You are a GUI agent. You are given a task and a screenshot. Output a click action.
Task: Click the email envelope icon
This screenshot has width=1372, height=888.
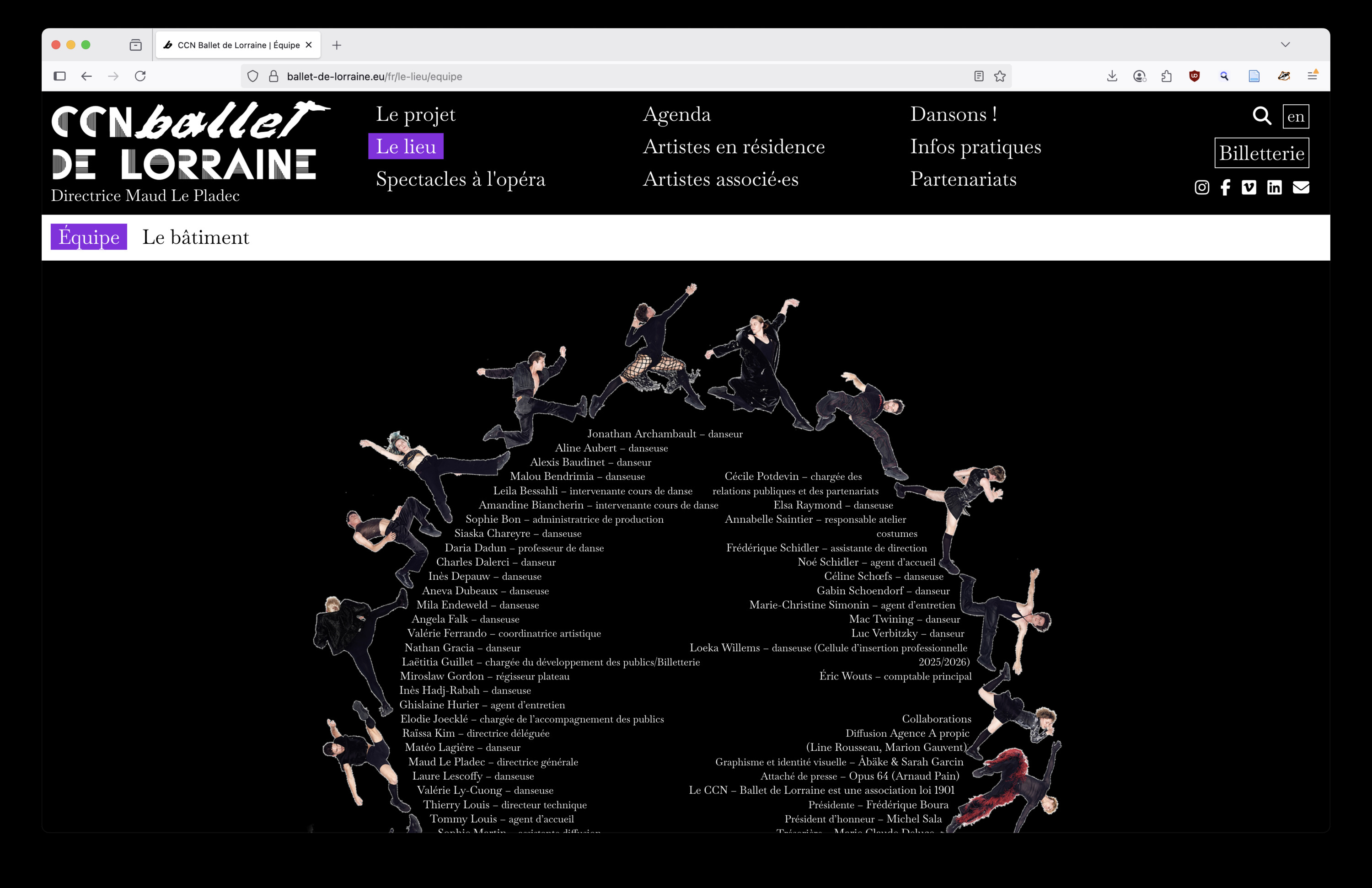point(1301,187)
